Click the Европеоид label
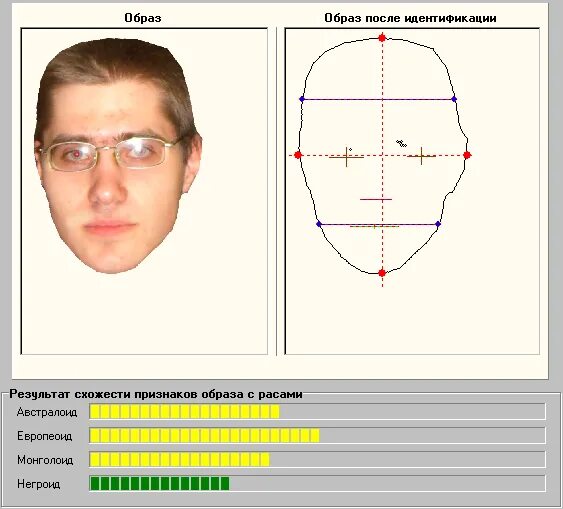This screenshot has height=509, width=563. pyautogui.click(x=45, y=436)
